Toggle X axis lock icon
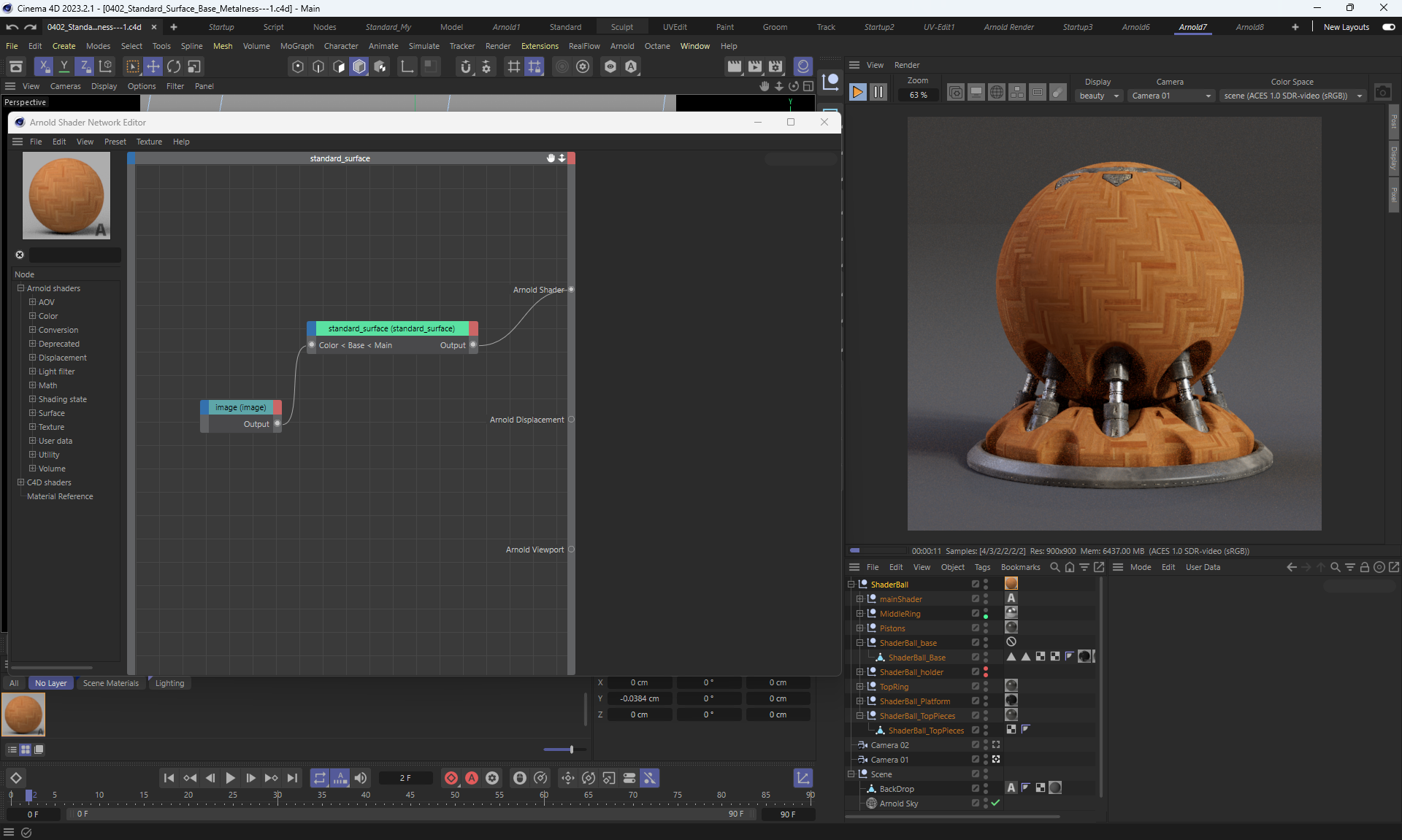 pyautogui.click(x=44, y=66)
